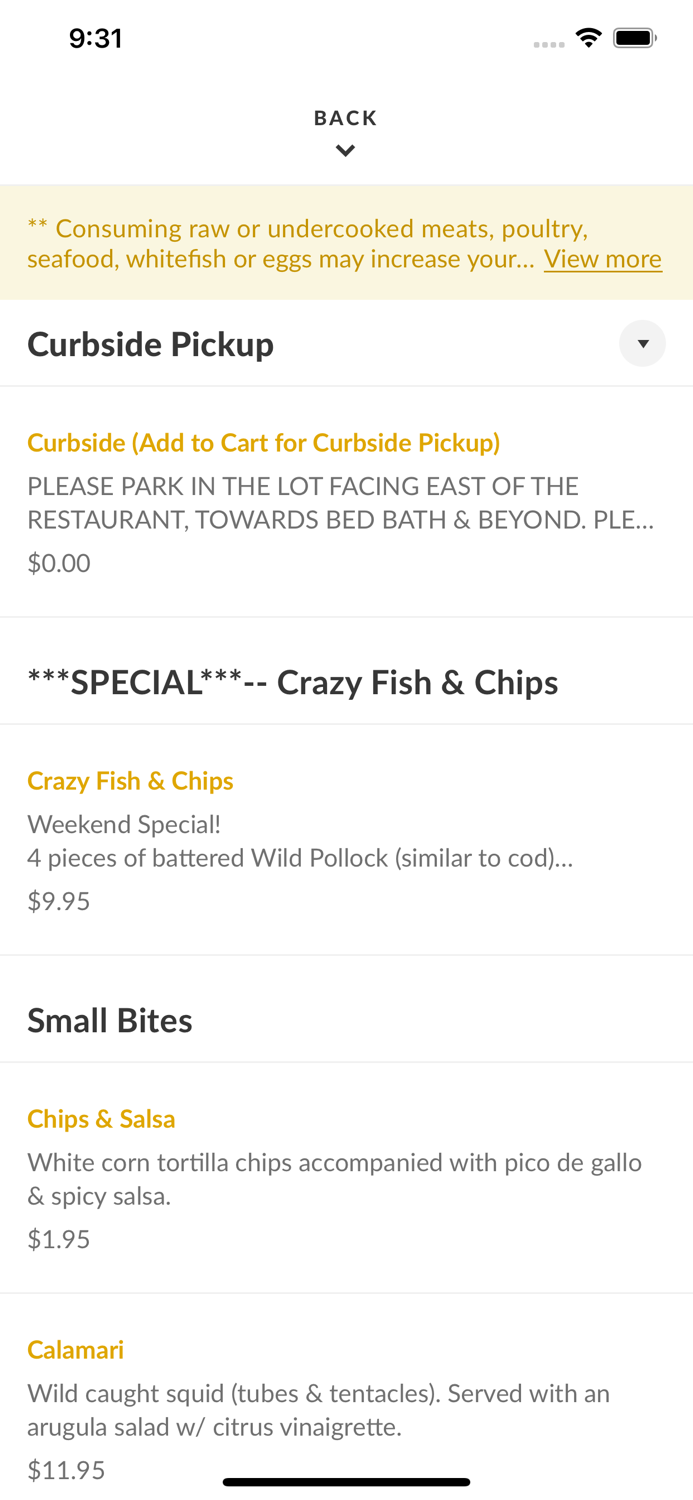Image resolution: width=693 pixels, height=1500 pixels.
Task: Tap the chevron below the BACK label
Action: (345, 150)
